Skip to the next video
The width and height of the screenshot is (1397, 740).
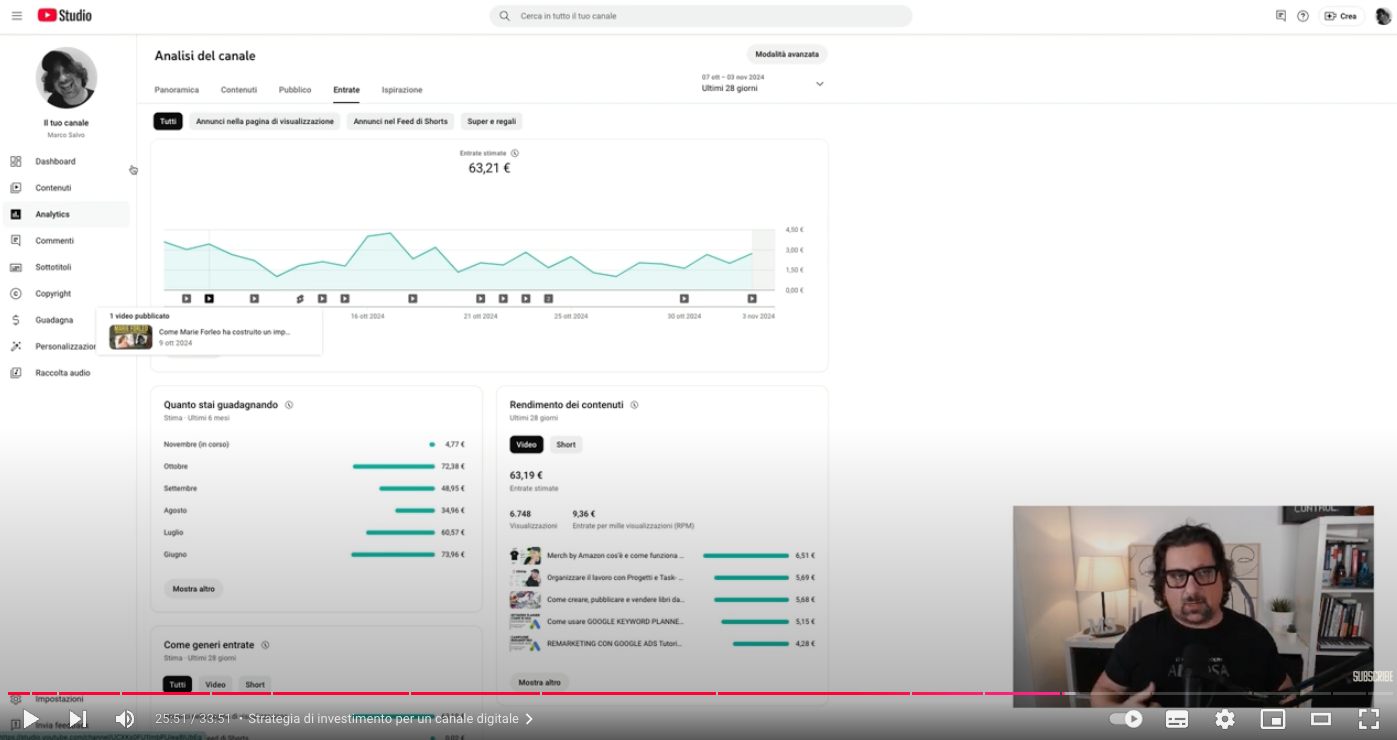point(78,719)
